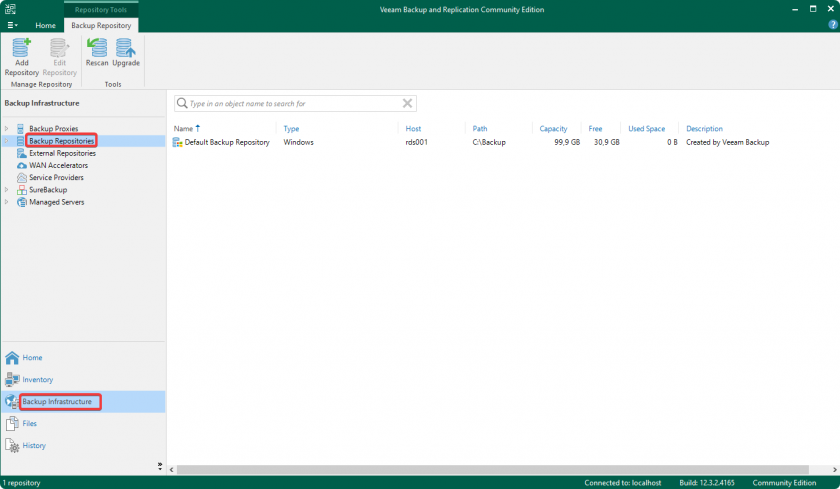The image size is (840, 489).
Task: Open the Inventory view in navigation pane
Action: click(x=37, y=380)
